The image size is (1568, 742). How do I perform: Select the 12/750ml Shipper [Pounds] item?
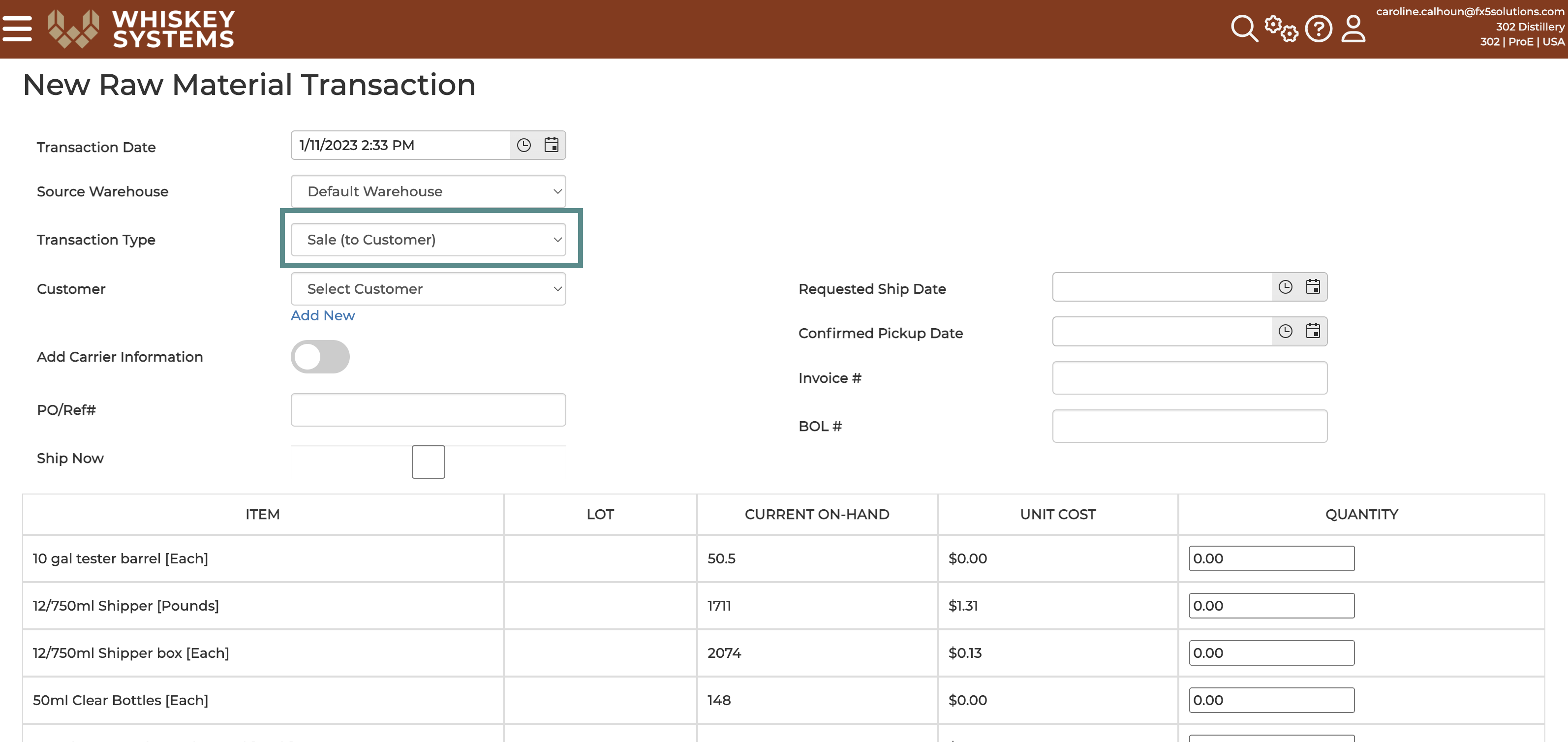(x=126, y=606)
